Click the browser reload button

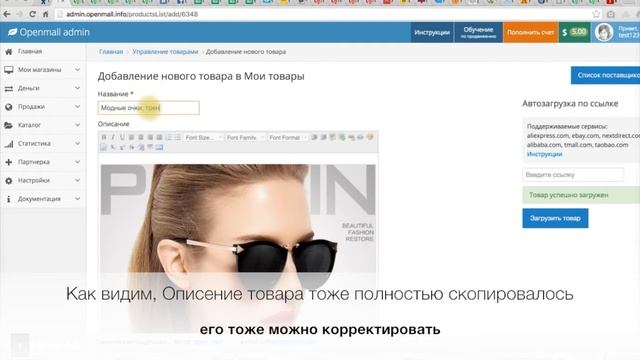(32, 14)
